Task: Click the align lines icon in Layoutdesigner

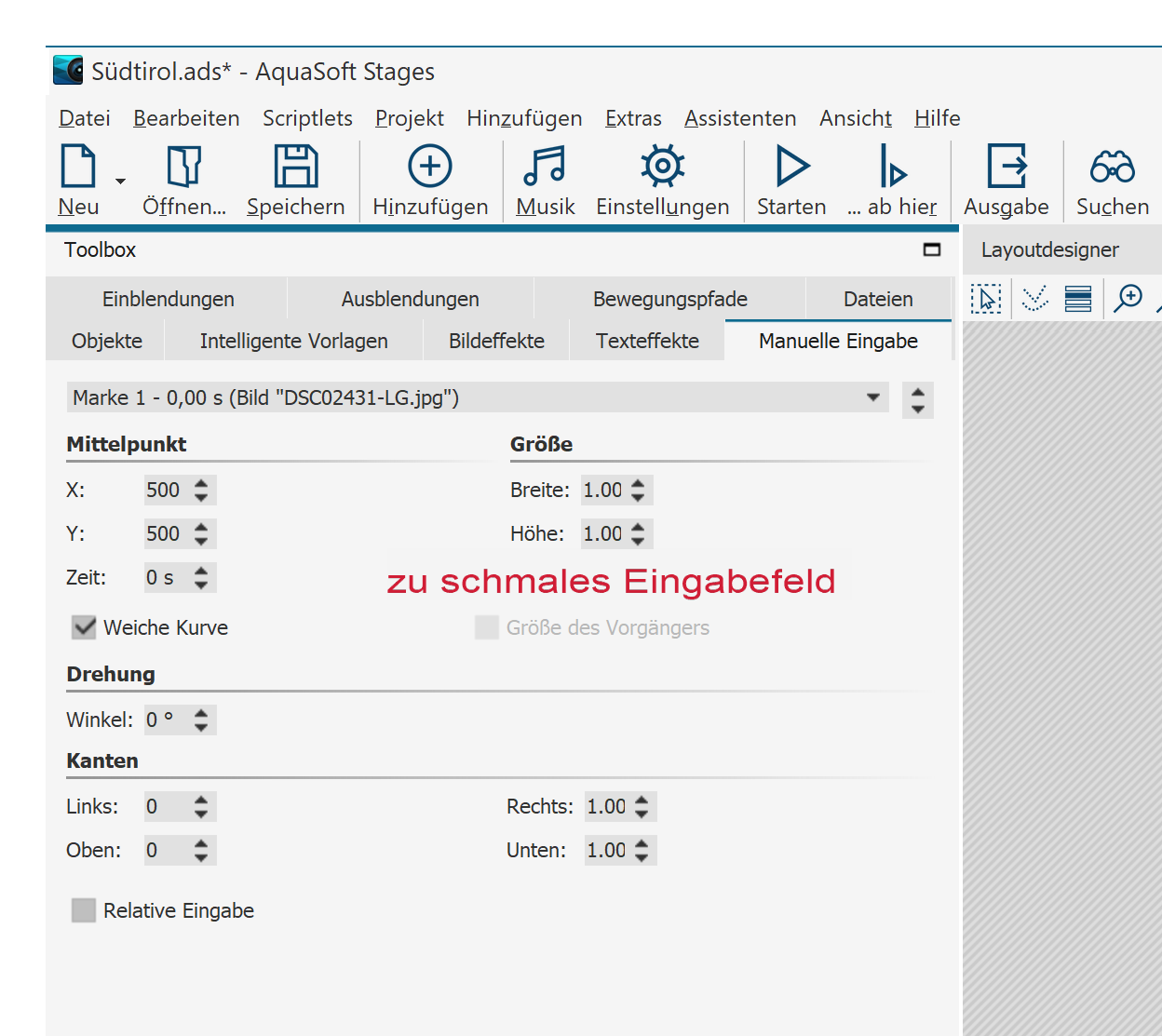Action: point(1078,299)
